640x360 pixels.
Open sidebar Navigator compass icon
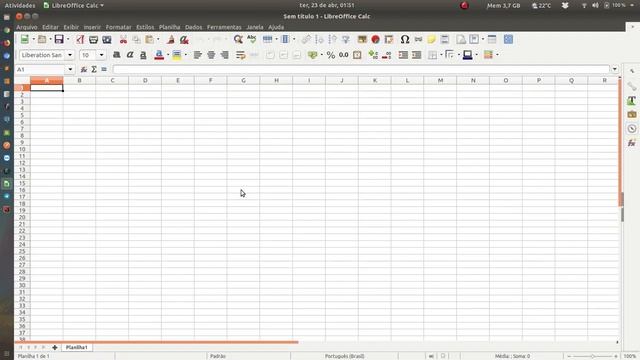(x=632, y=129)
